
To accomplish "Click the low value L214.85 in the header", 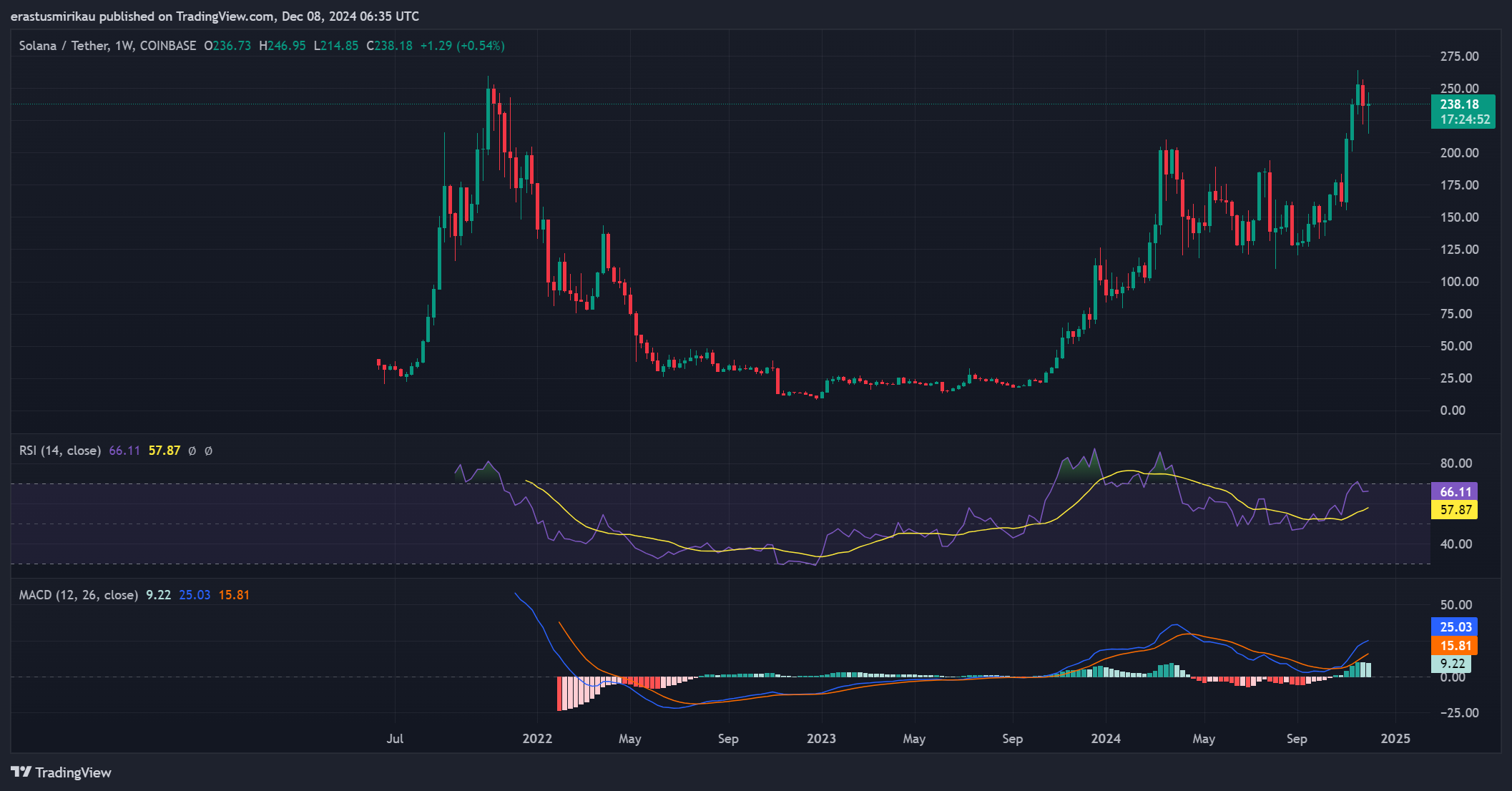I will coord(336,46).
